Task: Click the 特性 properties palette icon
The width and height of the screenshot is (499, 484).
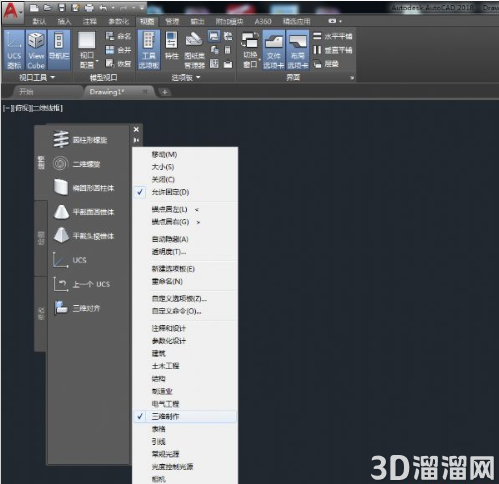Action: point(172,46)
